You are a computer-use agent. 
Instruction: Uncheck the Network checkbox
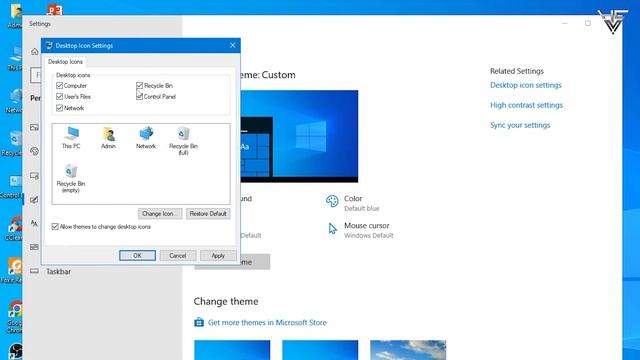tap(60, 108)
